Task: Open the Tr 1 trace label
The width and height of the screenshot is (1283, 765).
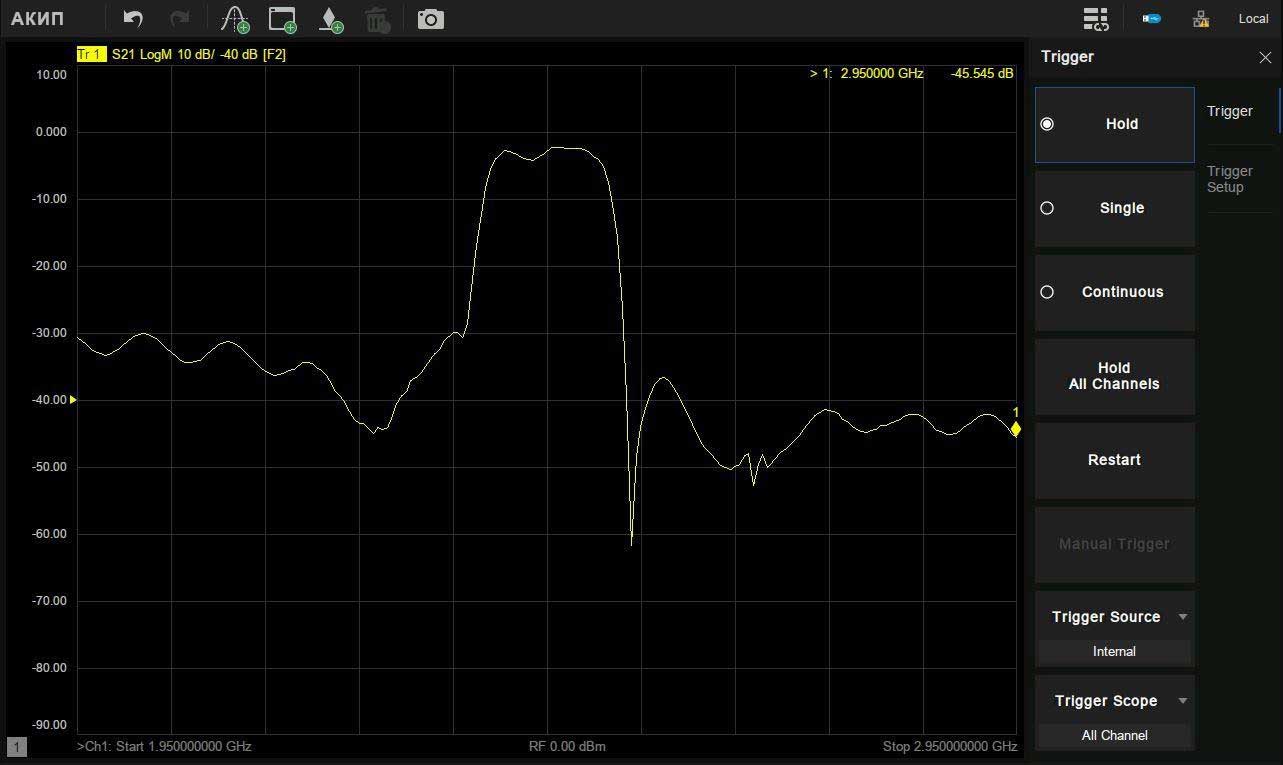Action: point(91,54)
